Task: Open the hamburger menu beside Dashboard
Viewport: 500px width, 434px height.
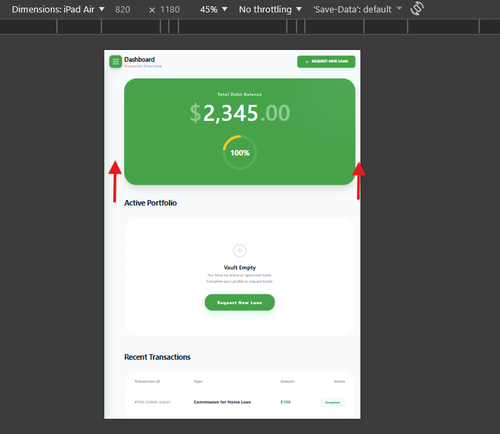Action: click(x=115, y=61)
